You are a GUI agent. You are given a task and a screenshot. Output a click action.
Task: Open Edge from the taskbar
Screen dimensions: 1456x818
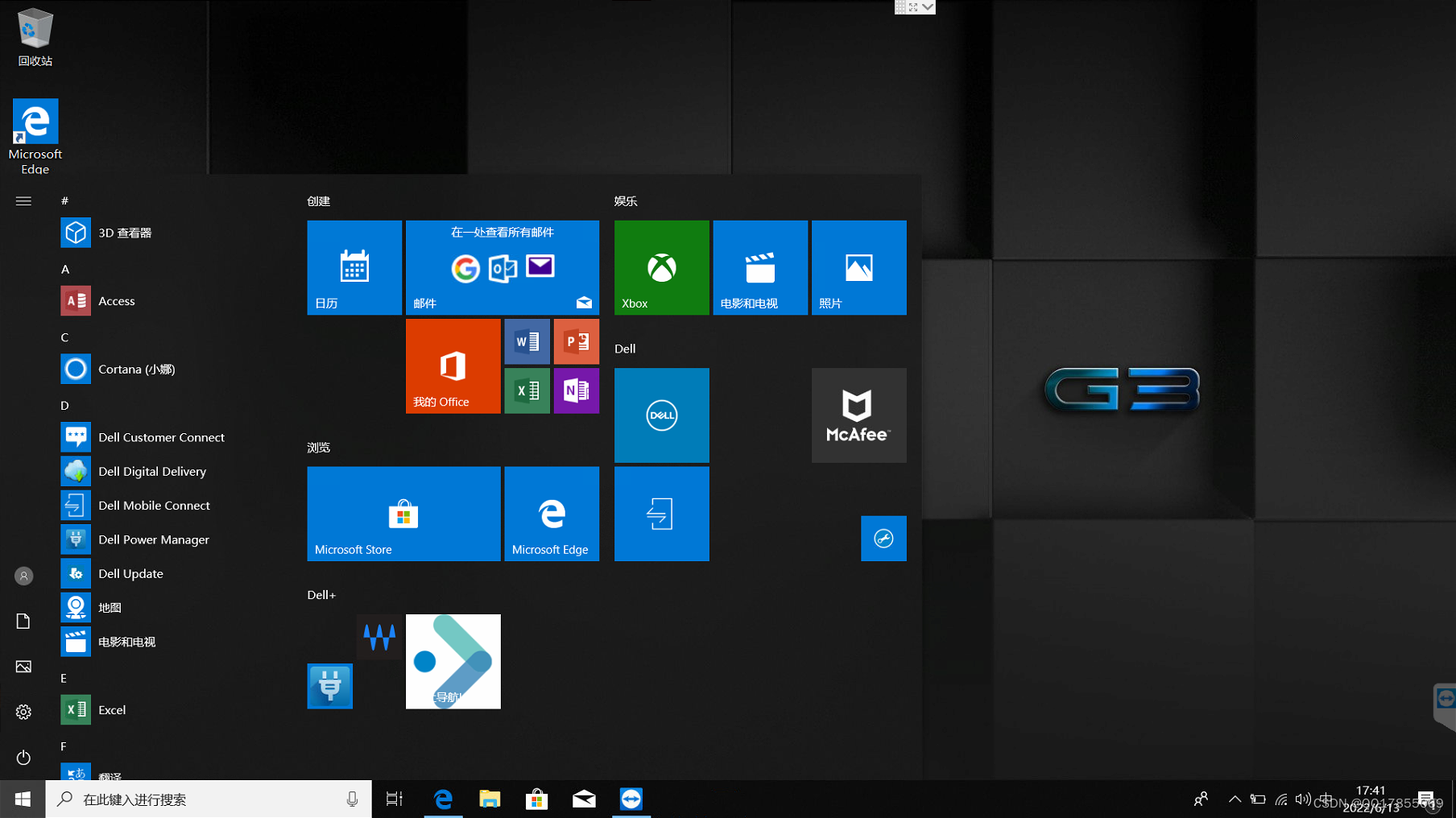443,799
